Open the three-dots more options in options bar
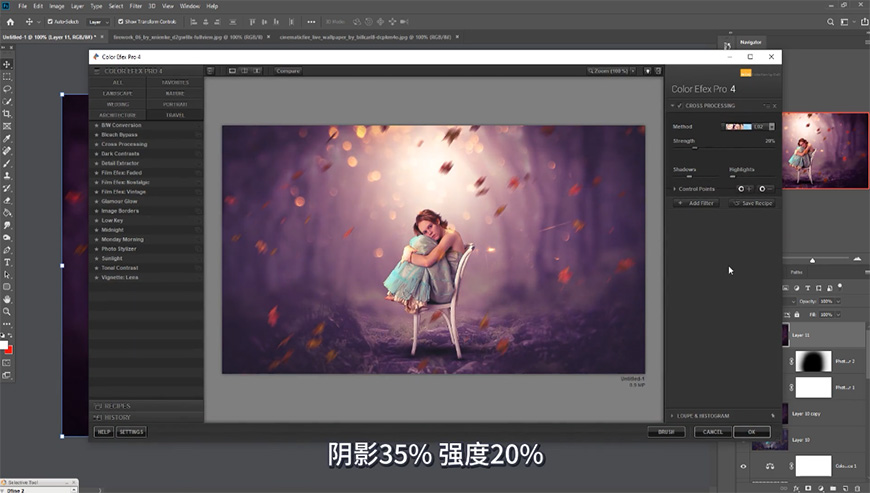This screenshot has height=493, width=870. [311, 22]
